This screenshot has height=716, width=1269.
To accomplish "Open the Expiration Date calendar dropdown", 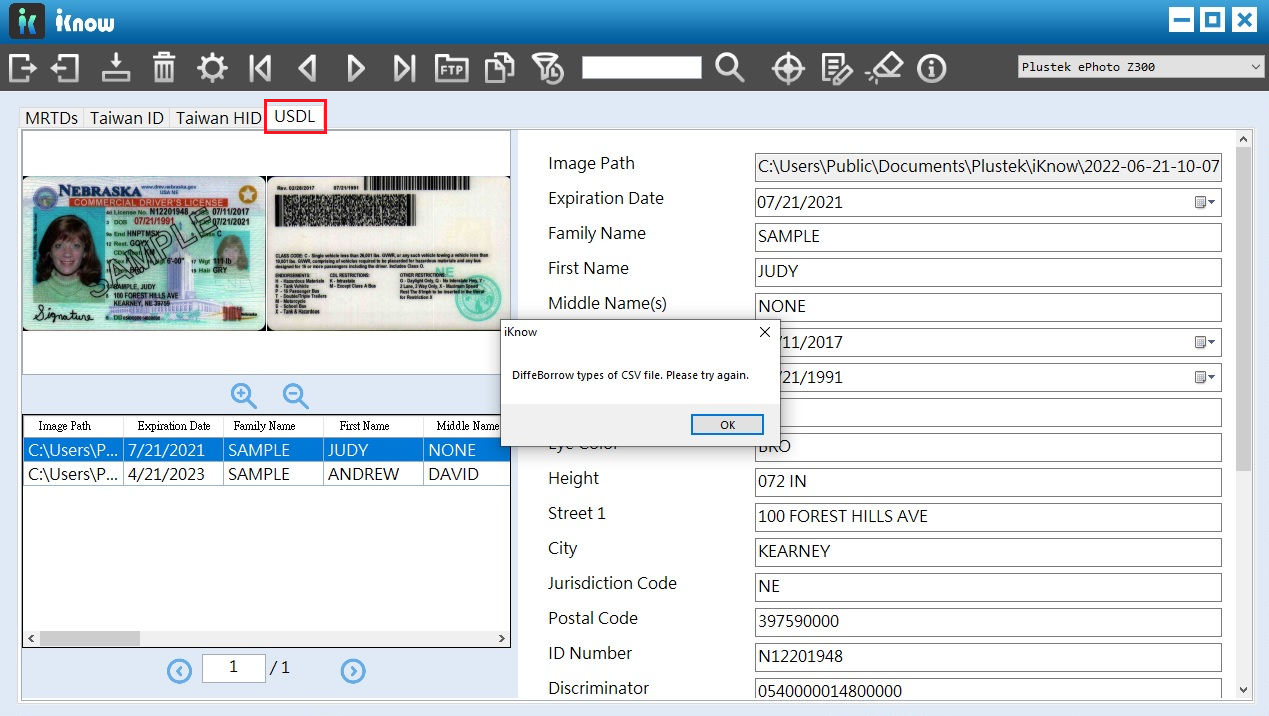I will click(x=1206, y=202).
